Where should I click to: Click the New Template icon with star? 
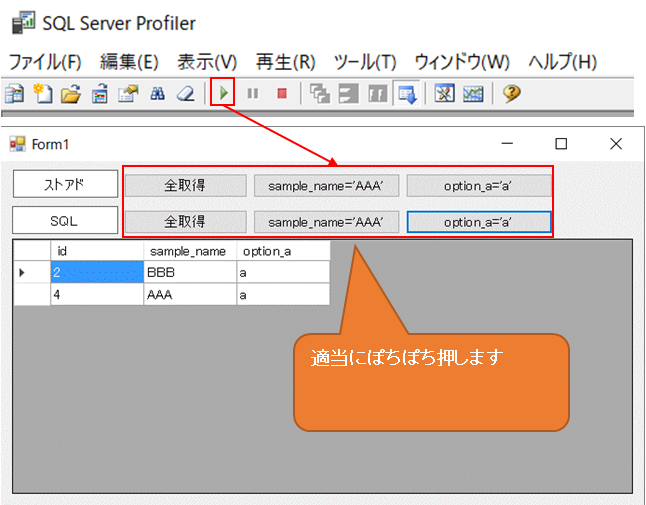point(43,94)
